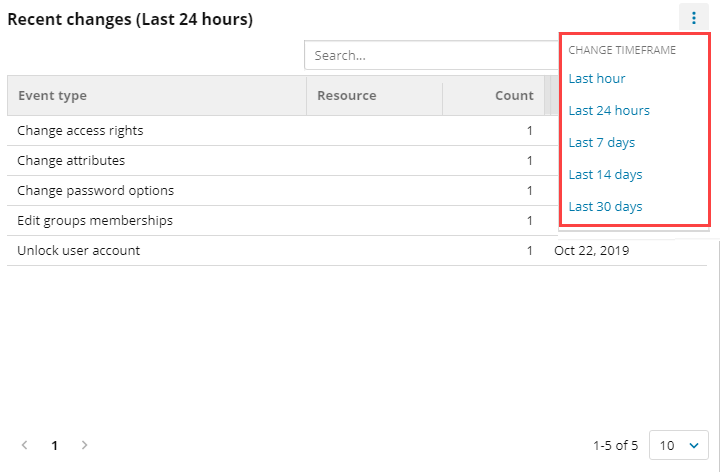720x472 pixels.
Task: Select the Edit groups memberships row
Action: point(95,220)
